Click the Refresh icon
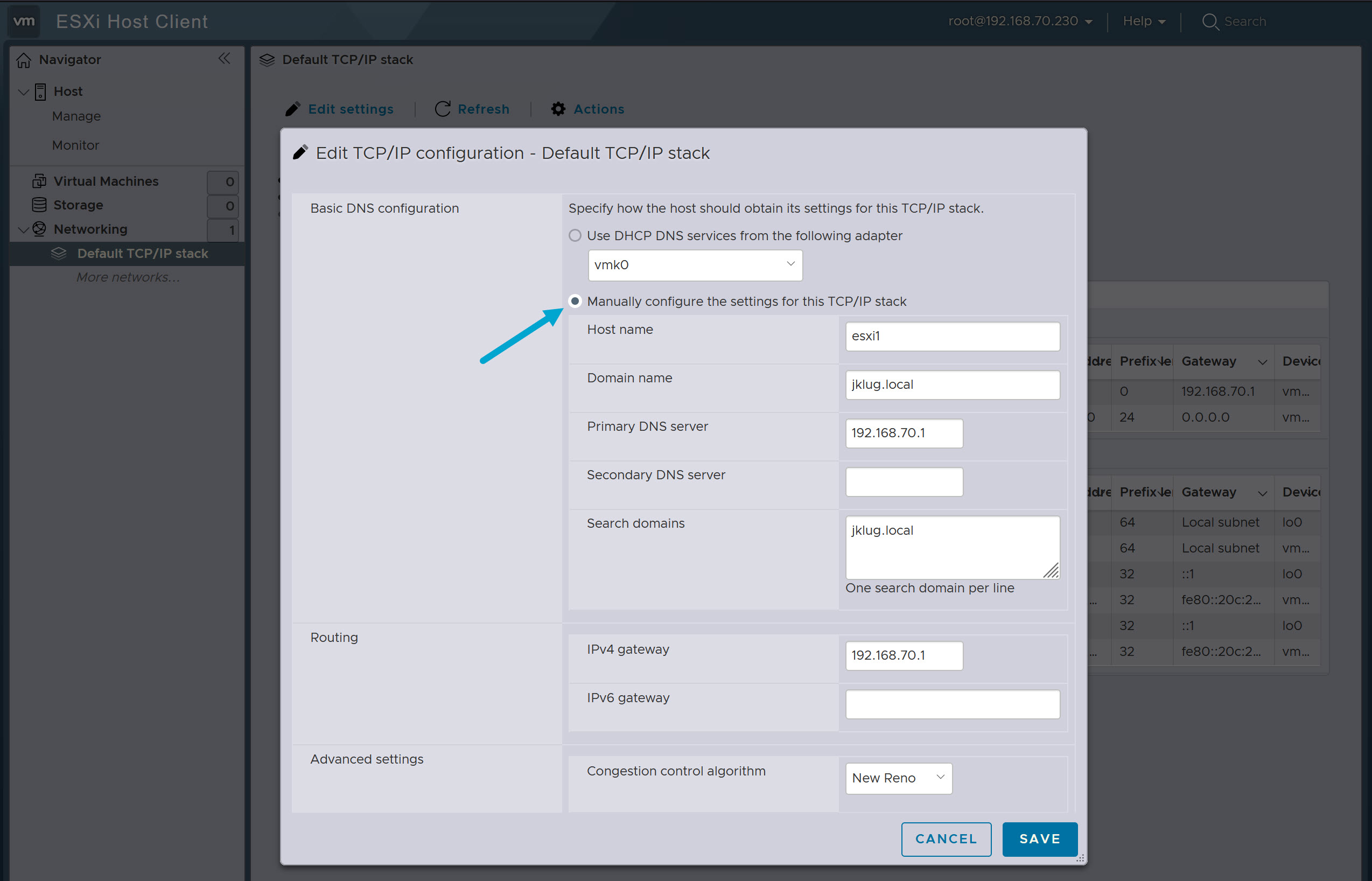Viewport: 1372px width, 881px height. tap(442, 109)
